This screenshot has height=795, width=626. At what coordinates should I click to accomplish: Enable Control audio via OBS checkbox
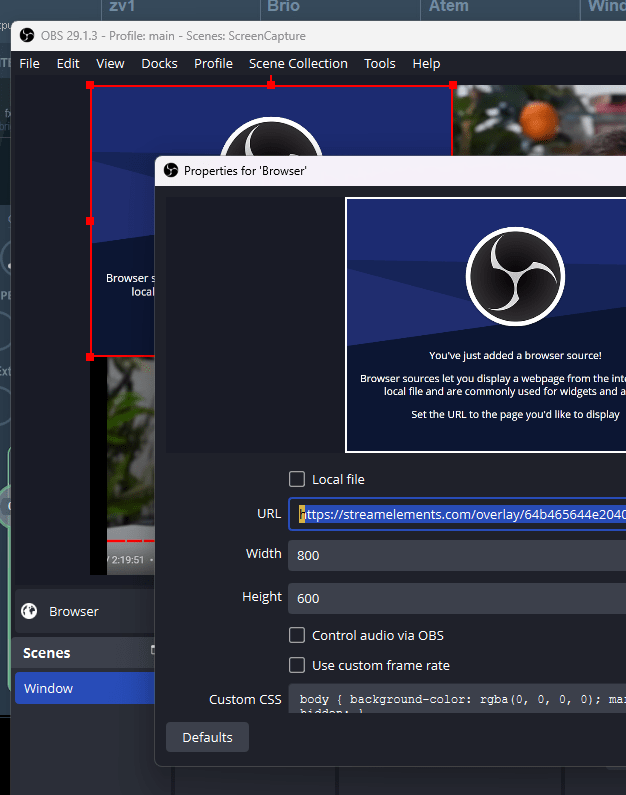click(297, 635)
